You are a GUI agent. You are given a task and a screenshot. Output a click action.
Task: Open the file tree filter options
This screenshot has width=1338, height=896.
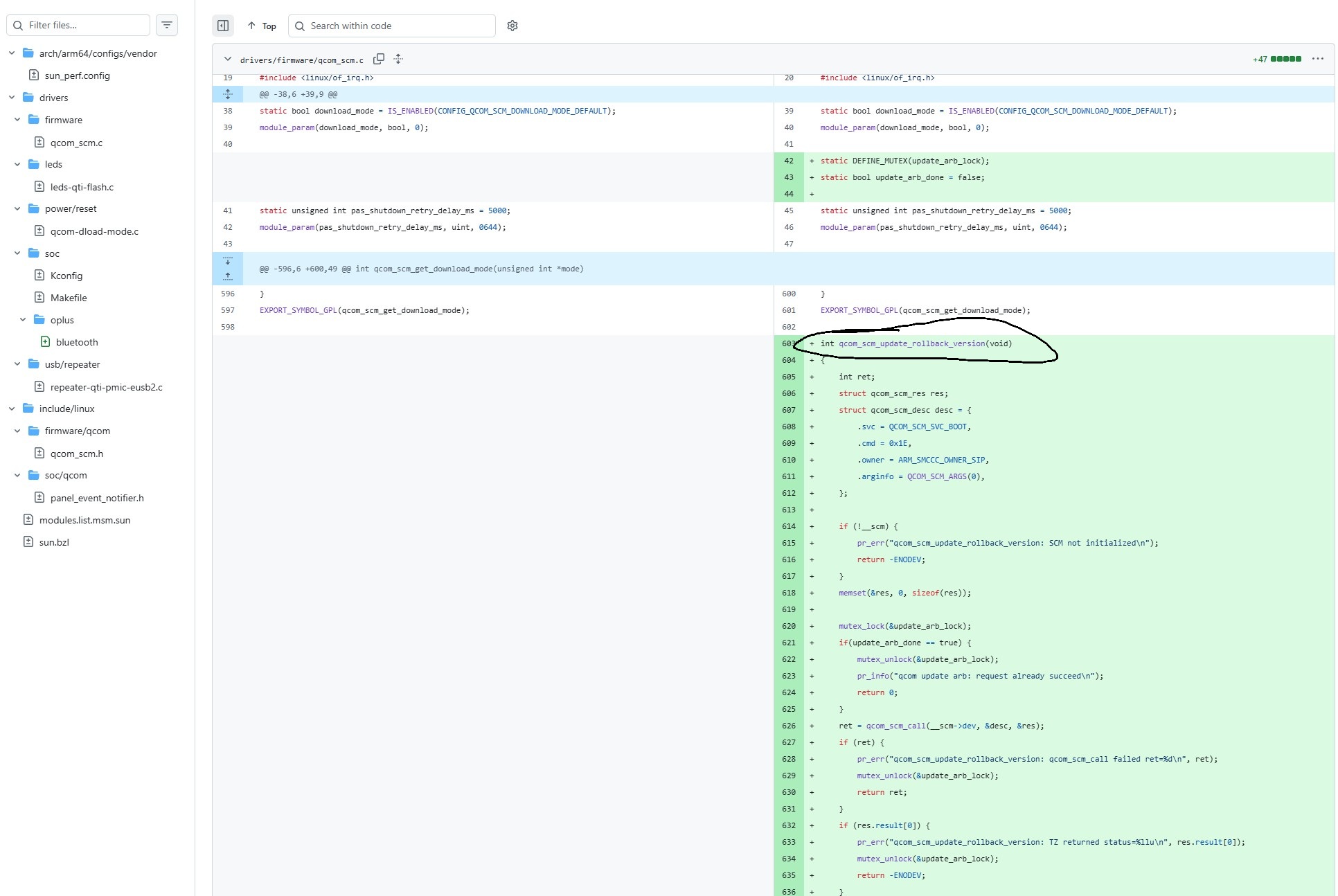point(167,25)
